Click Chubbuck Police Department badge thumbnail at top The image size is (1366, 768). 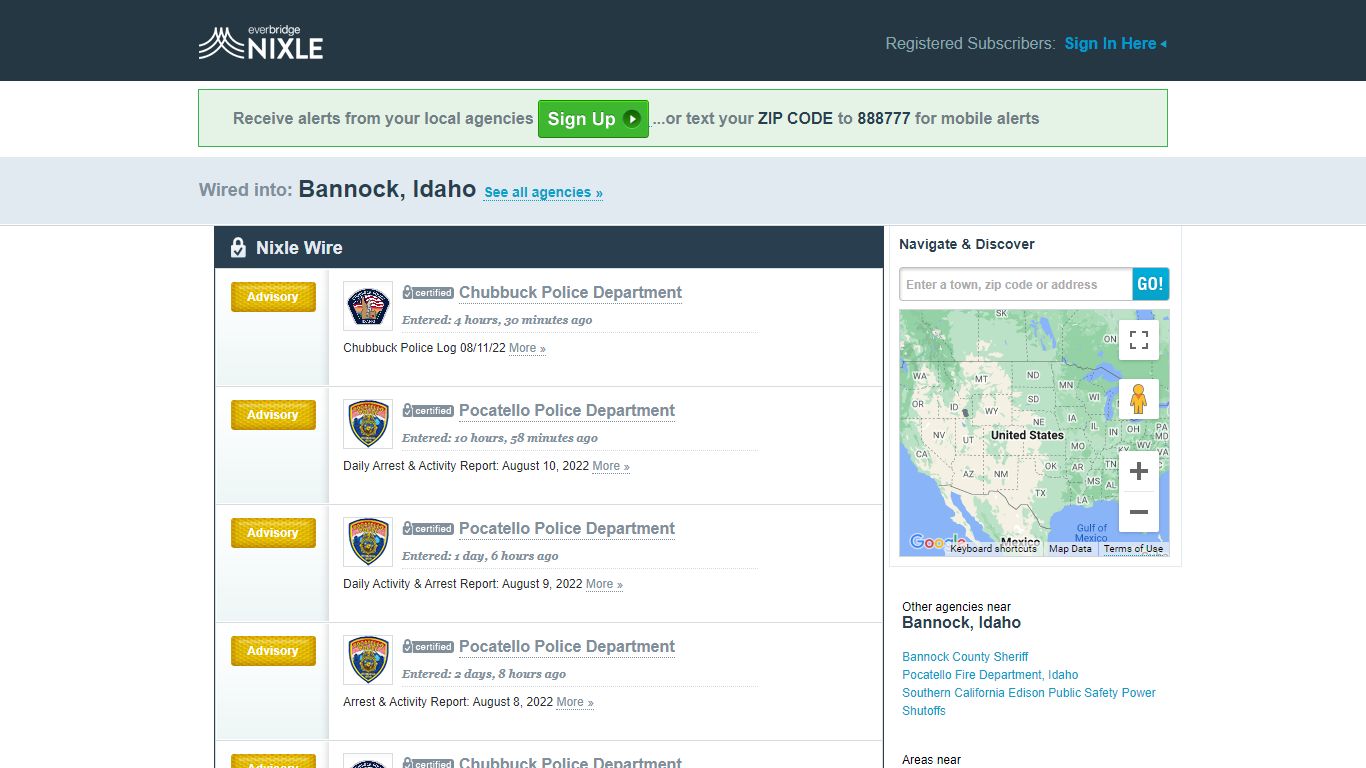368,306
